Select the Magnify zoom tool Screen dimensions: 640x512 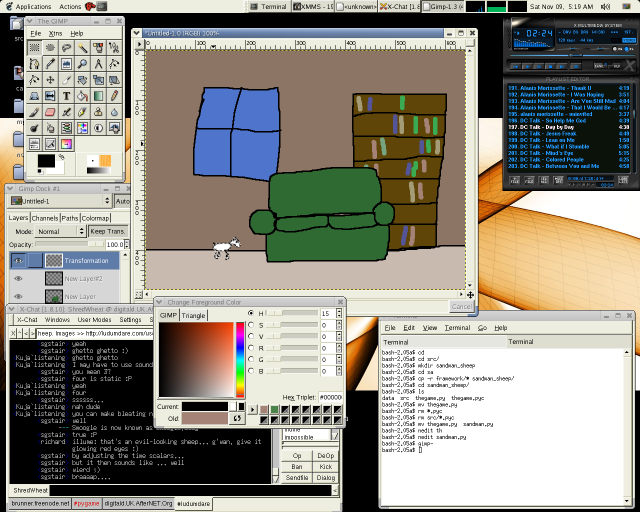[82, 63]
